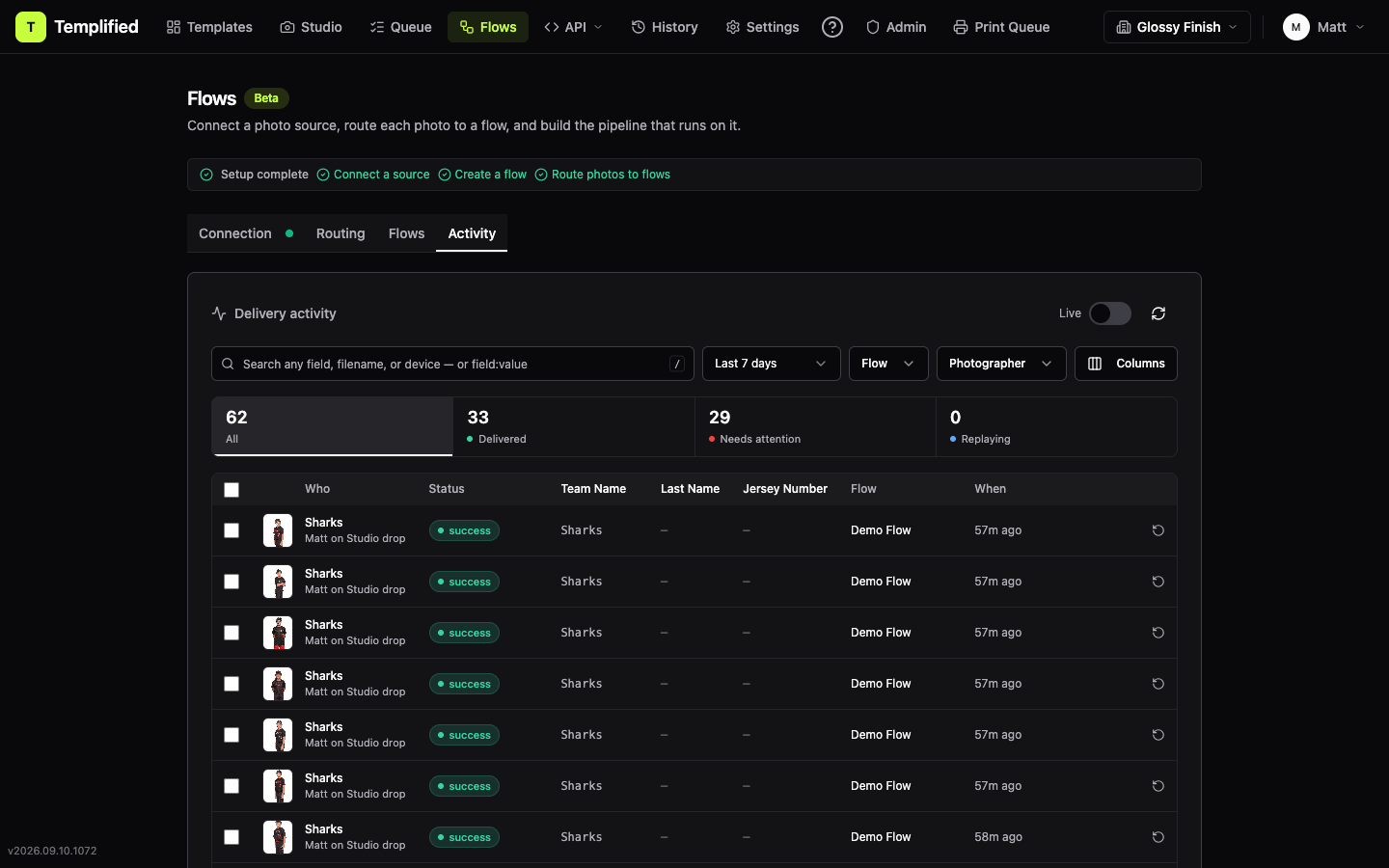Open the first Sharks row photo thumbnail
The height and width of the screenshot is (868, 1389).
[278, 530]
